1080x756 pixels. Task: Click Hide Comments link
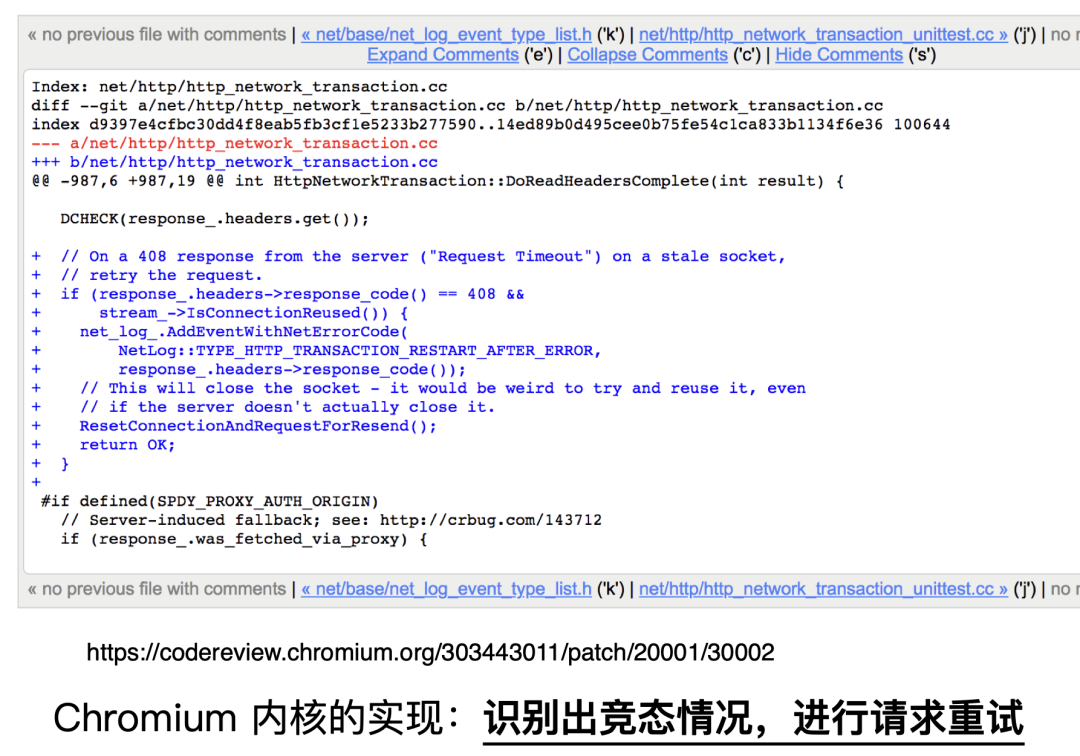(x=839, y=55)
